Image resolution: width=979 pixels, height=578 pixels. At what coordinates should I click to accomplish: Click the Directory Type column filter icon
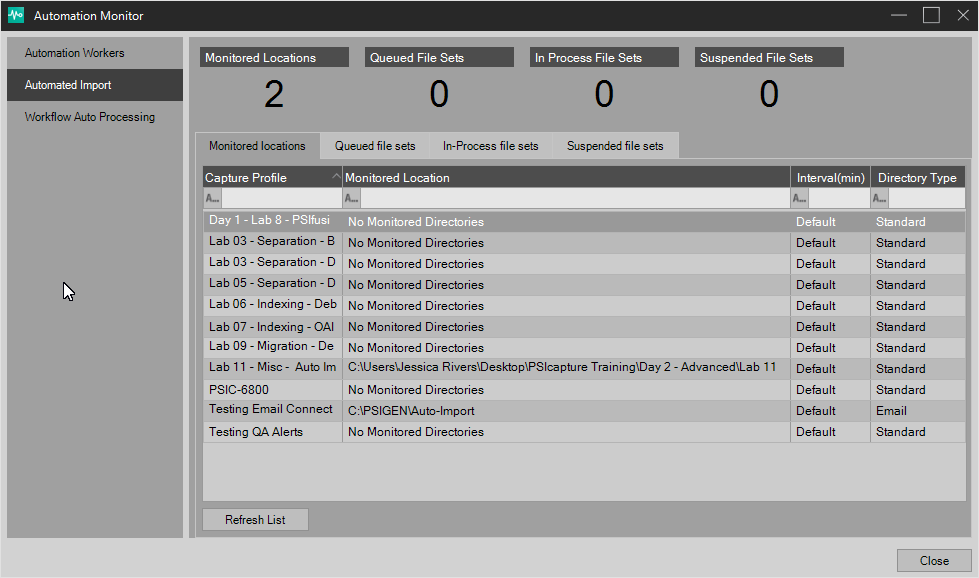click(x=880, y=198)
